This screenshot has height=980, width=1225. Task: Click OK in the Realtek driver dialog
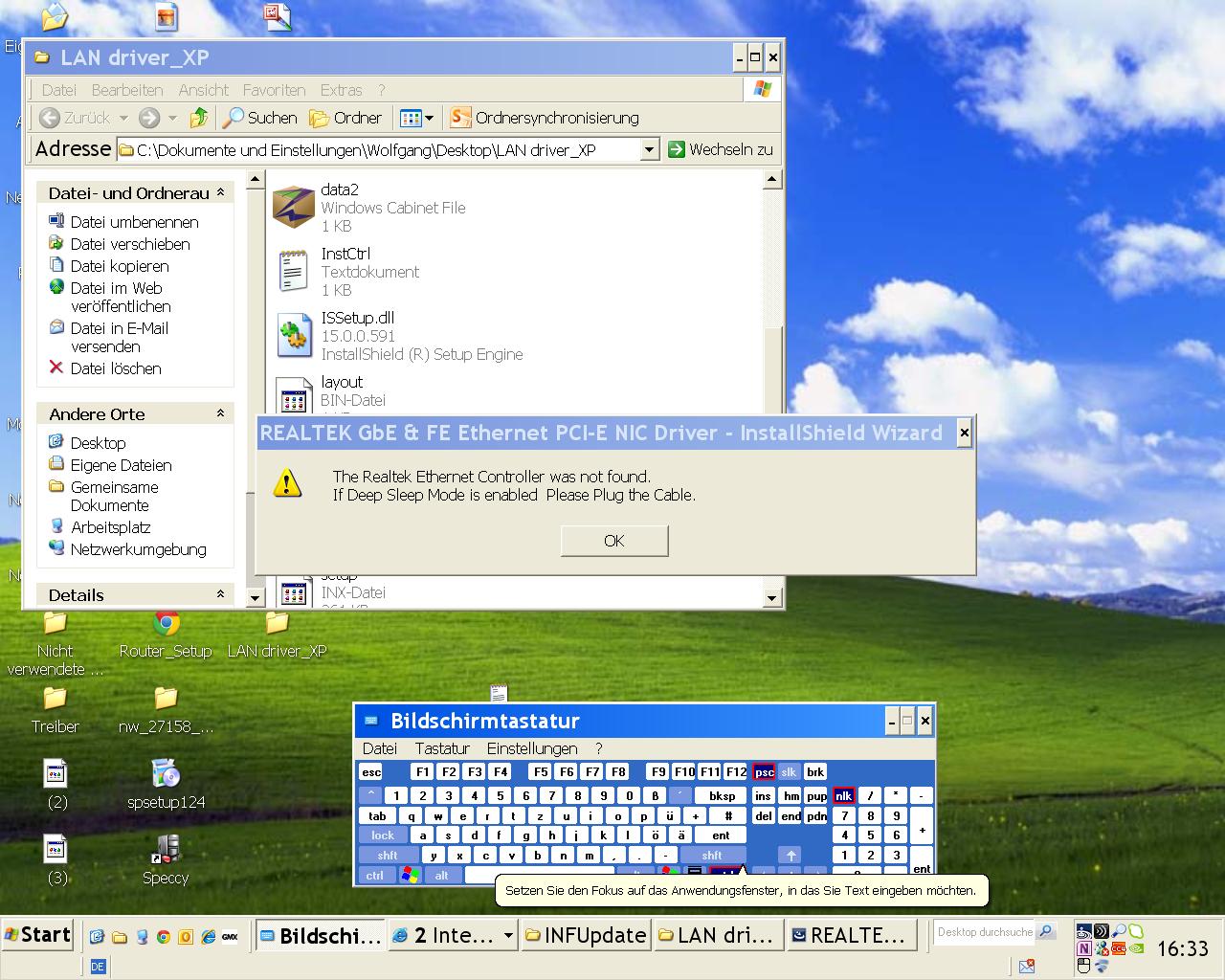click(x=614, y=541)
